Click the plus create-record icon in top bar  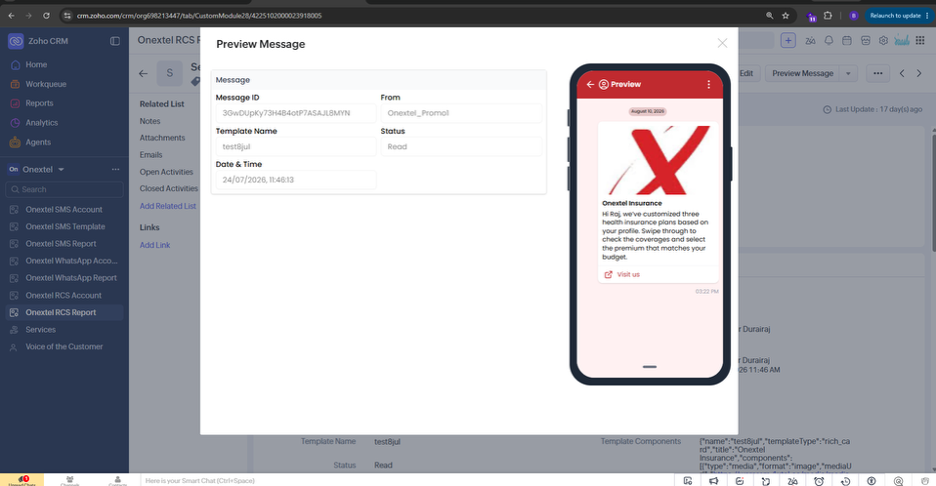[788, 41]
